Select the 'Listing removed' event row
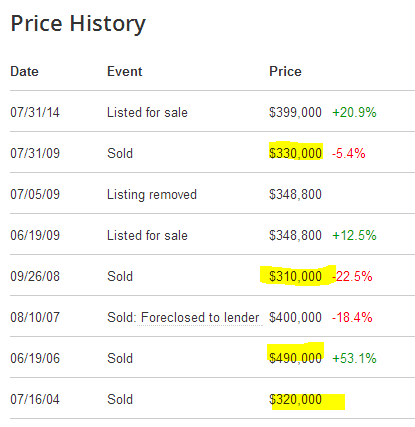 tap(212, 194)
